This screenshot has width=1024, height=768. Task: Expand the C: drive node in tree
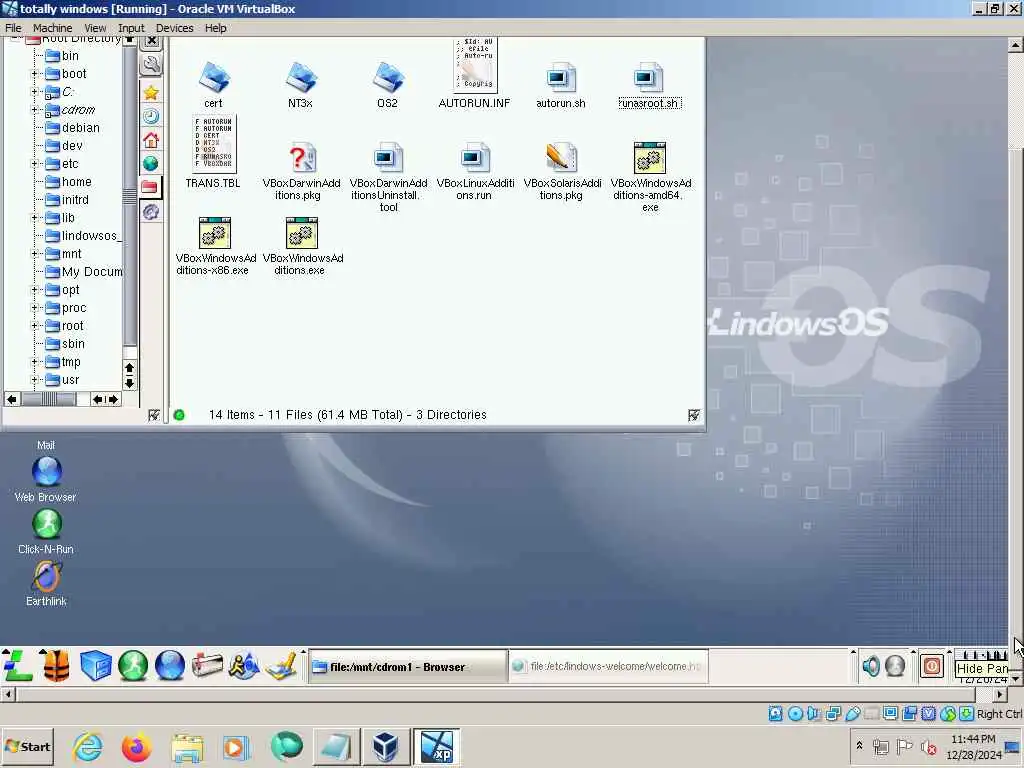pos(34,92)
